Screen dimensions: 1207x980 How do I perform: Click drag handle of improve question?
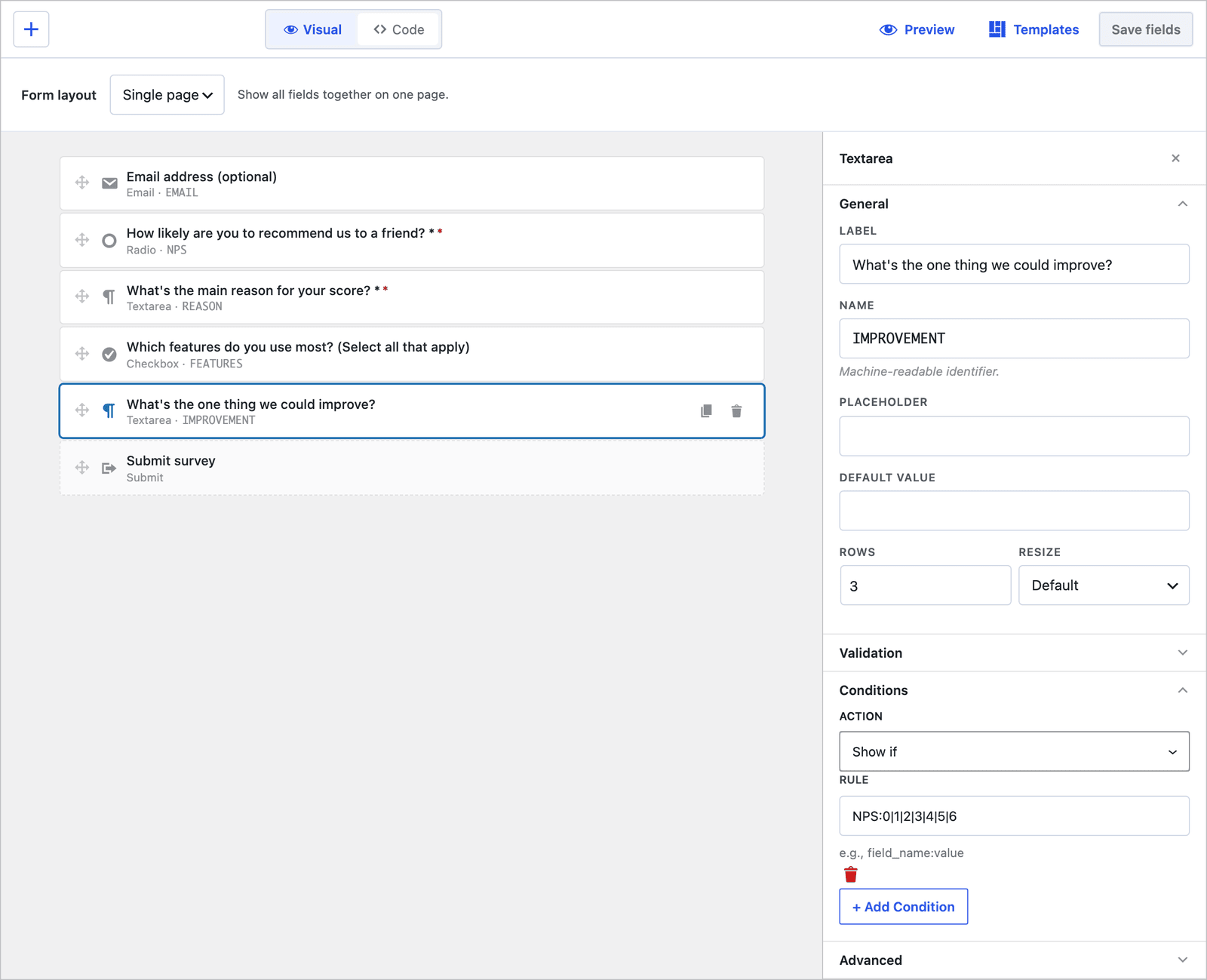click(x=82, y=410)
